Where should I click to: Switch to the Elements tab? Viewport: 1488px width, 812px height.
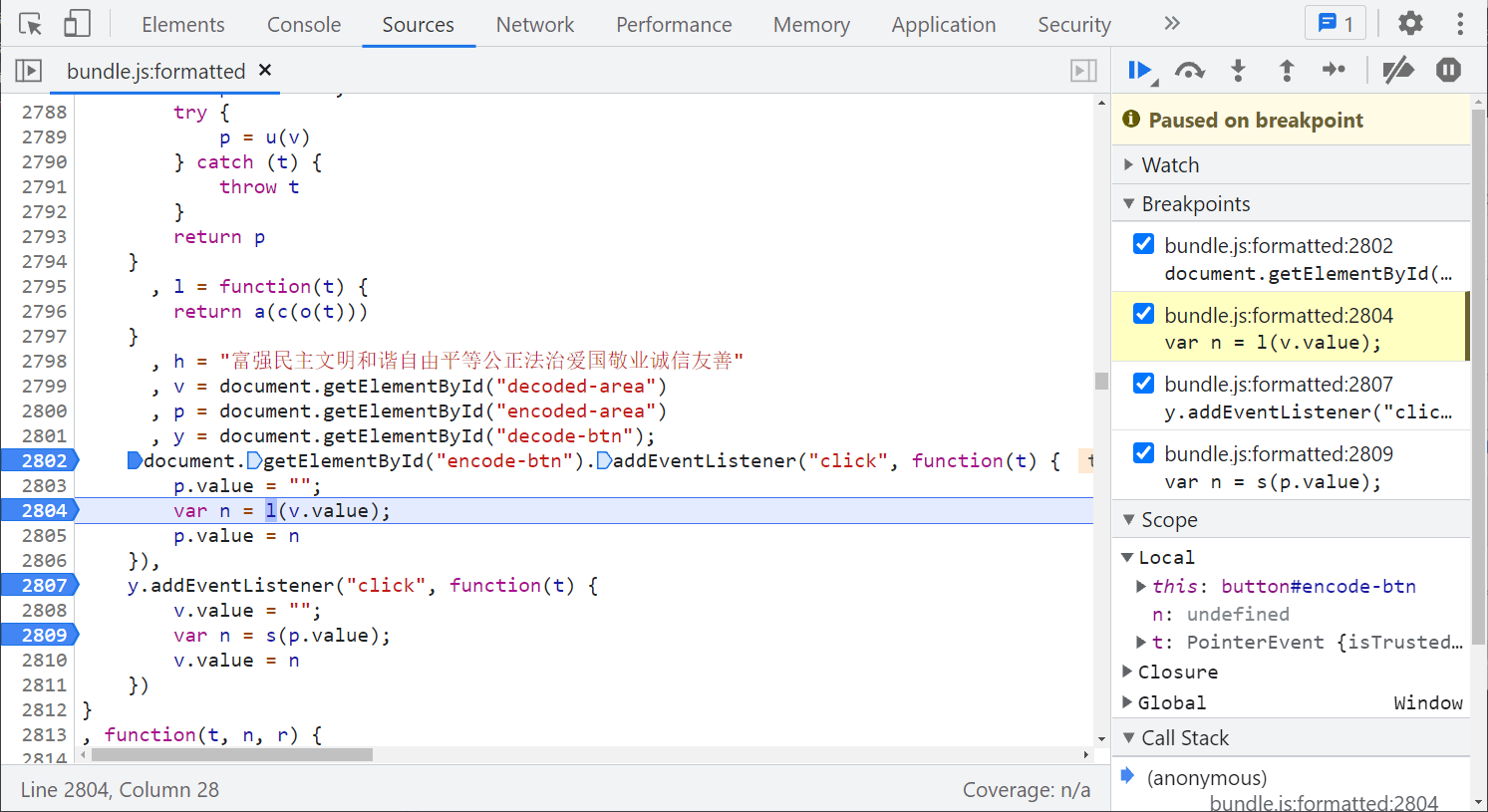(183, 24)
